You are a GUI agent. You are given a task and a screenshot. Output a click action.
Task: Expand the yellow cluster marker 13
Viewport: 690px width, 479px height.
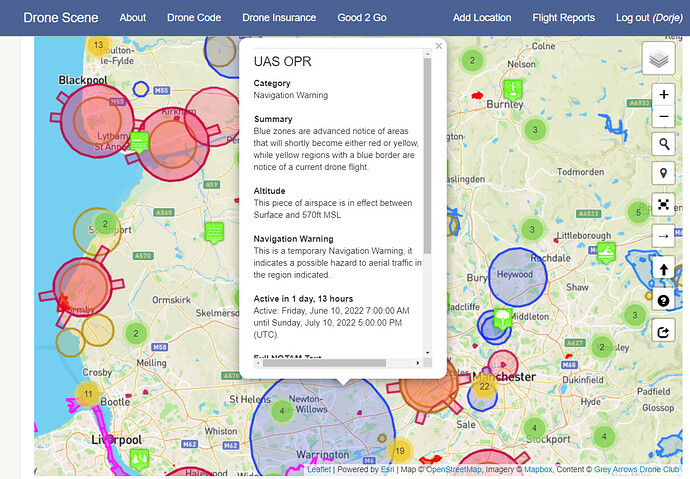tap(98, 45)
